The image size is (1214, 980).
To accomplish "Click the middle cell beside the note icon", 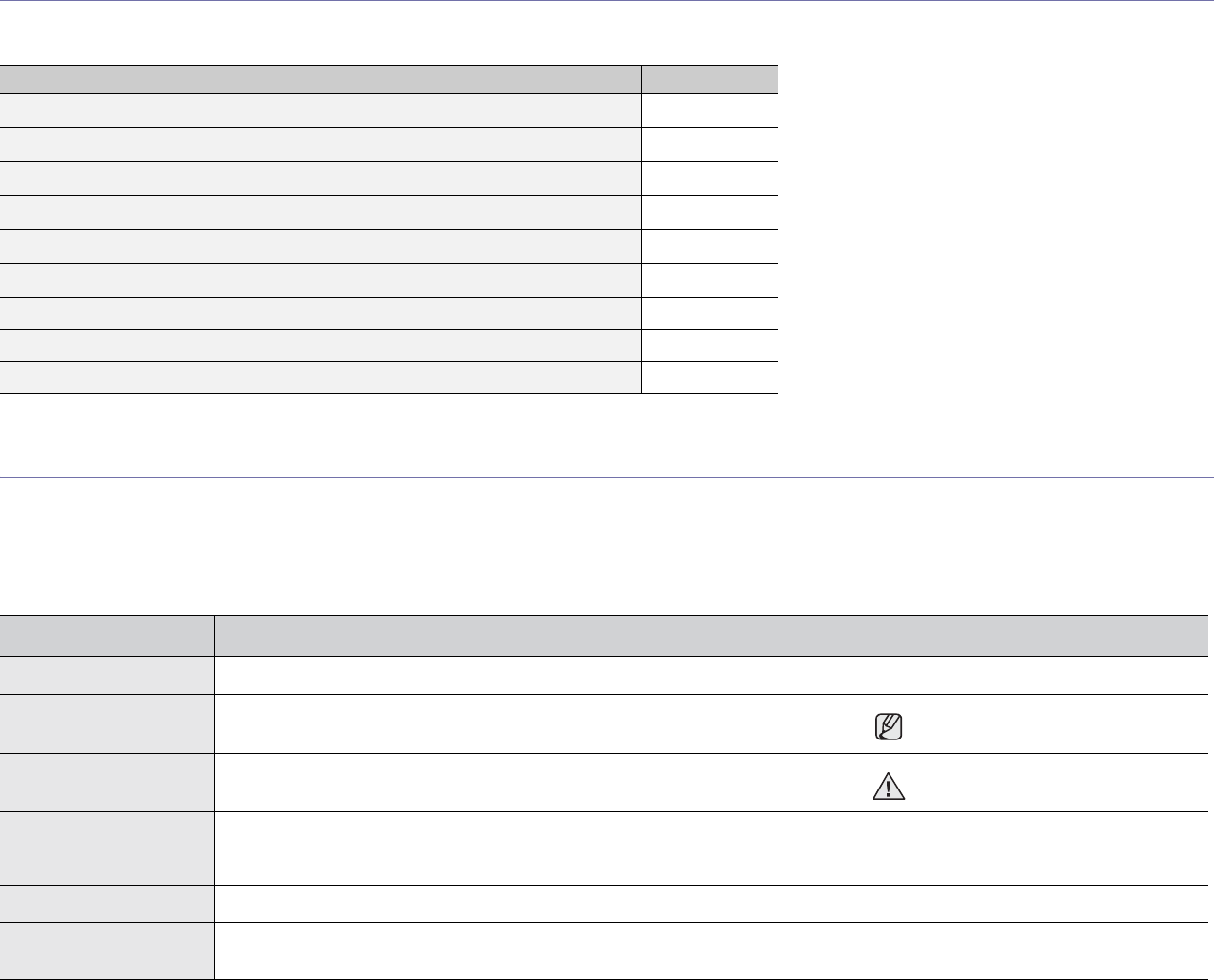I will pyautogui.click(x=535, y=723).
